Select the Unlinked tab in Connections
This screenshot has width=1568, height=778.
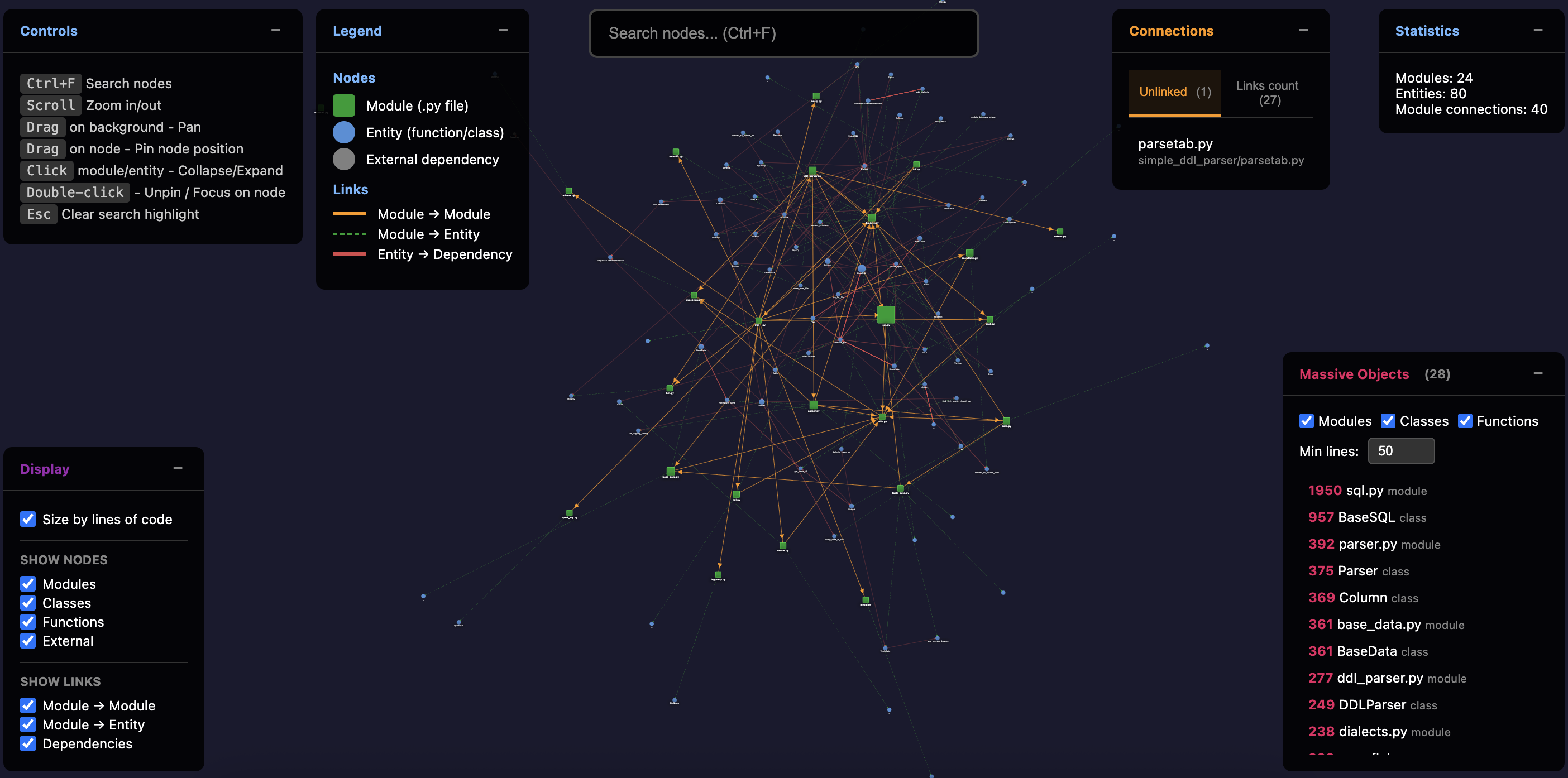click(x=1174, y=92)
